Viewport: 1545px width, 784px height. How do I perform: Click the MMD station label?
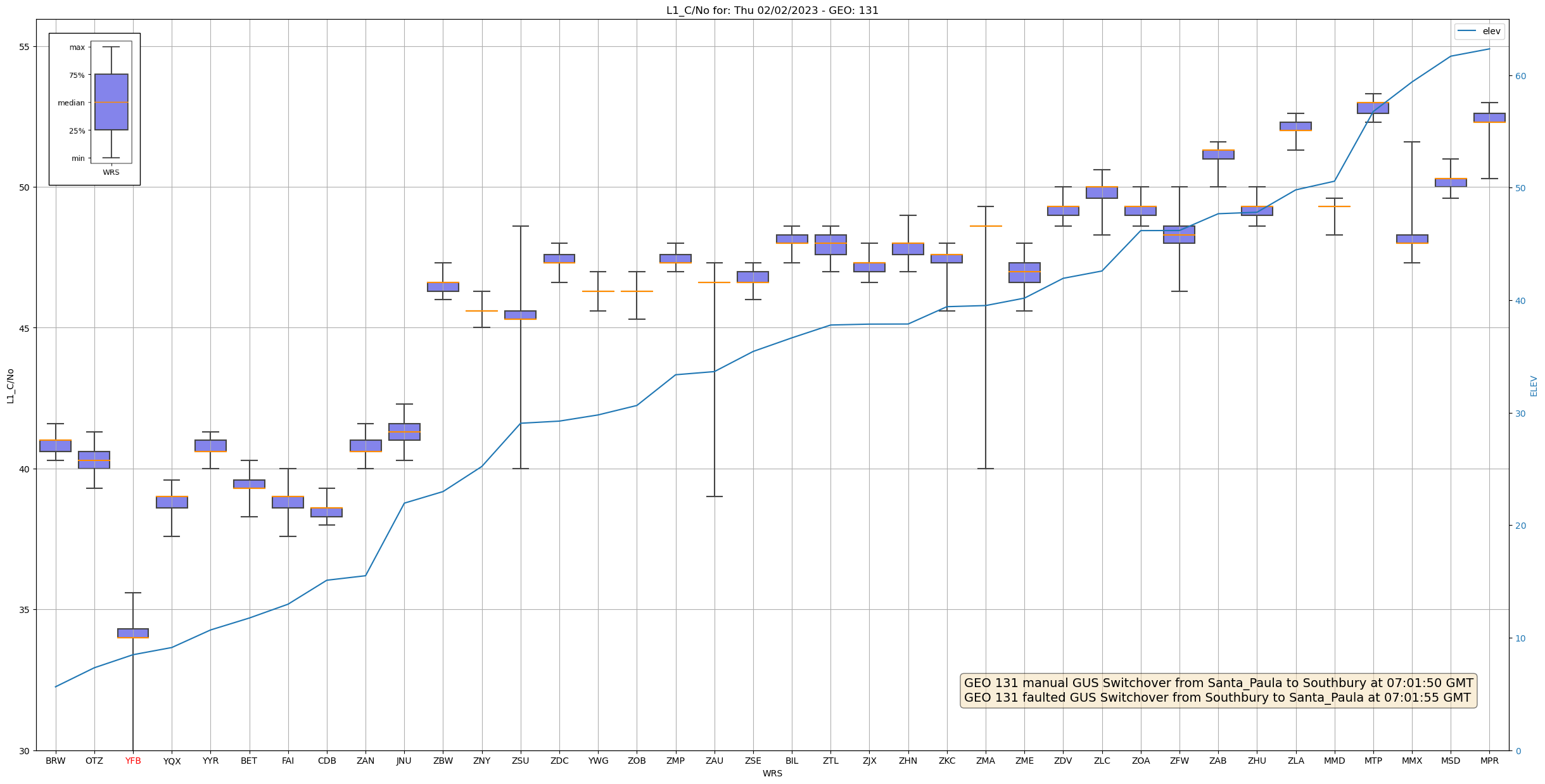[x=1335, y=761]
